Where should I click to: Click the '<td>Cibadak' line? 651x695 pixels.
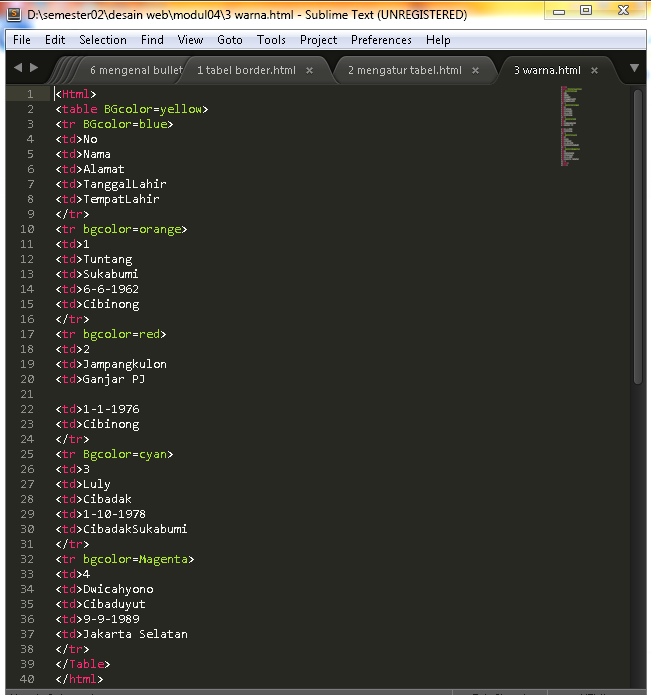coord(94,499)
